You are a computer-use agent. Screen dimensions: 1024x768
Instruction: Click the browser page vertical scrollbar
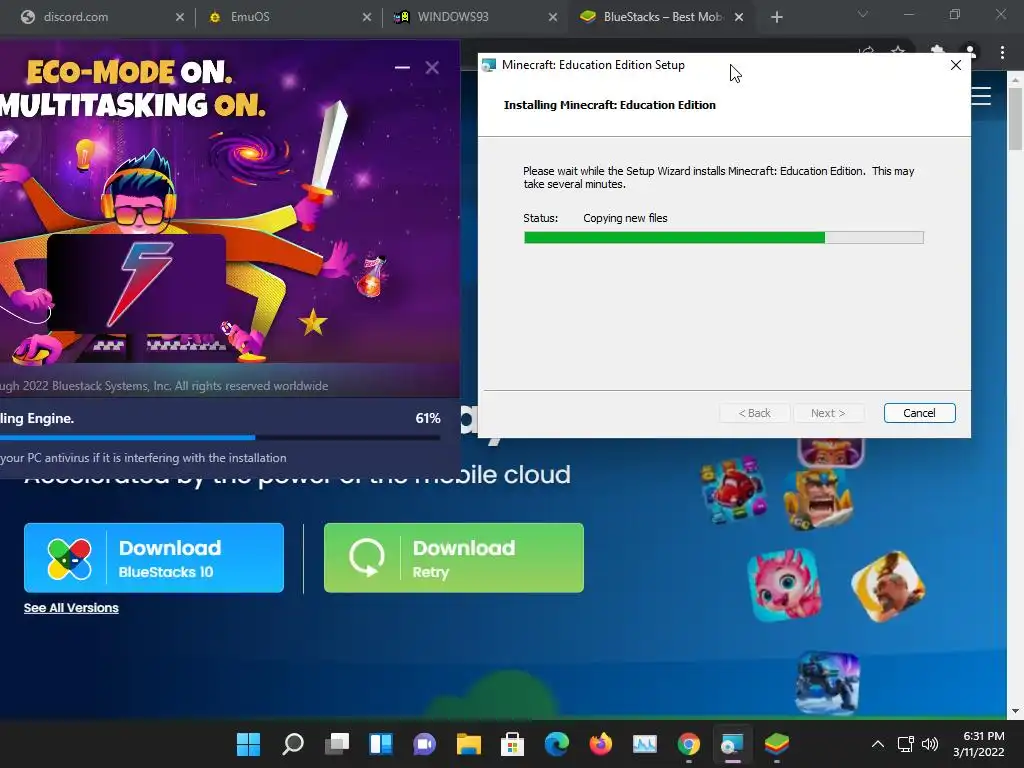[1015, 118]
